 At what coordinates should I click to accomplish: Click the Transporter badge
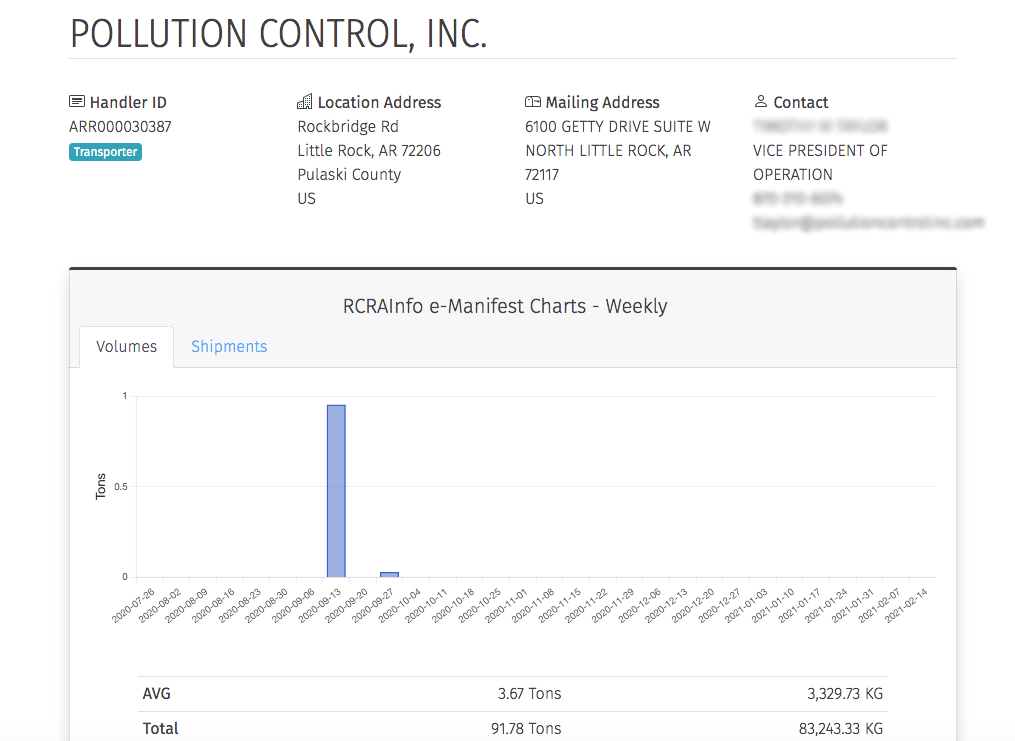(x=106, y=152)
